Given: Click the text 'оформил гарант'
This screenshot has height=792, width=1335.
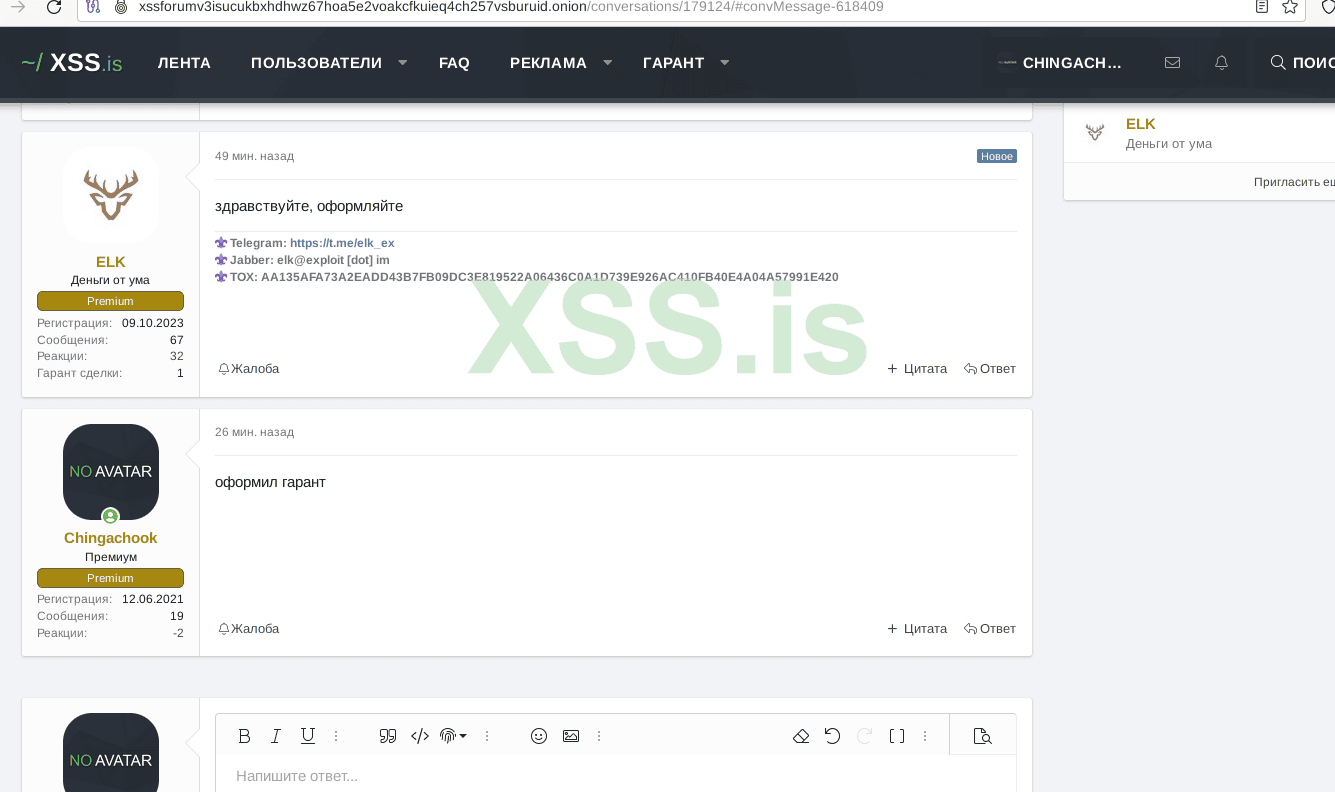Looking at the screenshot, I should (x=270, y=482).
